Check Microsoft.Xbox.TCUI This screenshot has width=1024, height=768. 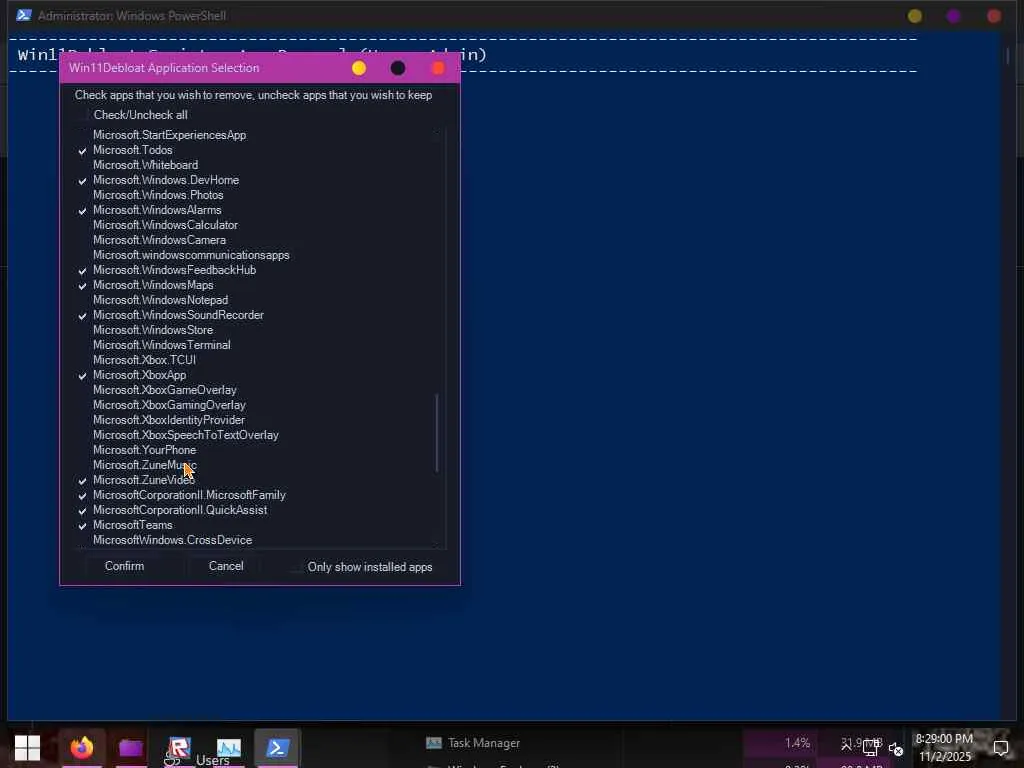(82, 361)
